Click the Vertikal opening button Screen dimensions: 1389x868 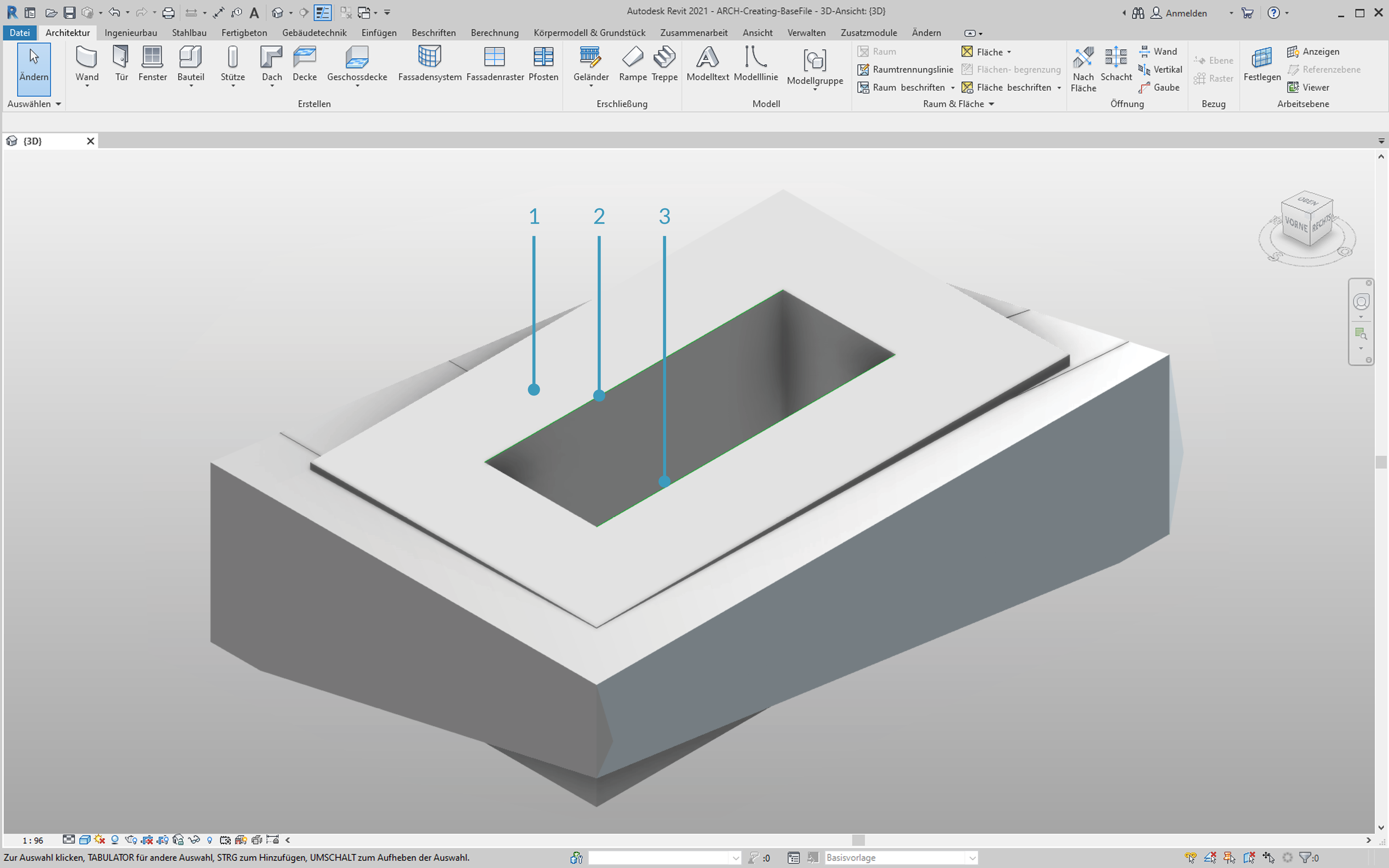click(x=1161, y=70)
